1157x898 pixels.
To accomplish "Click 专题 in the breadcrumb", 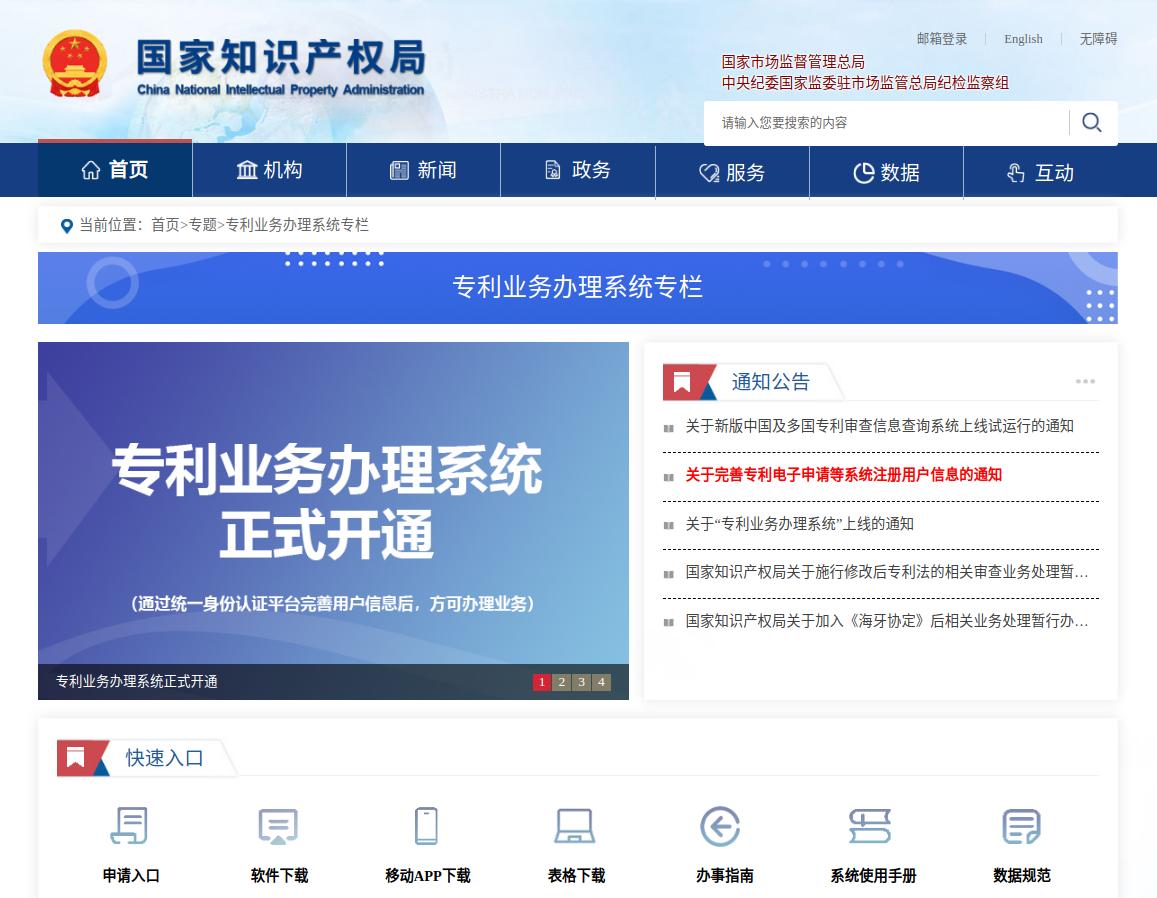I will coord(203,225).
